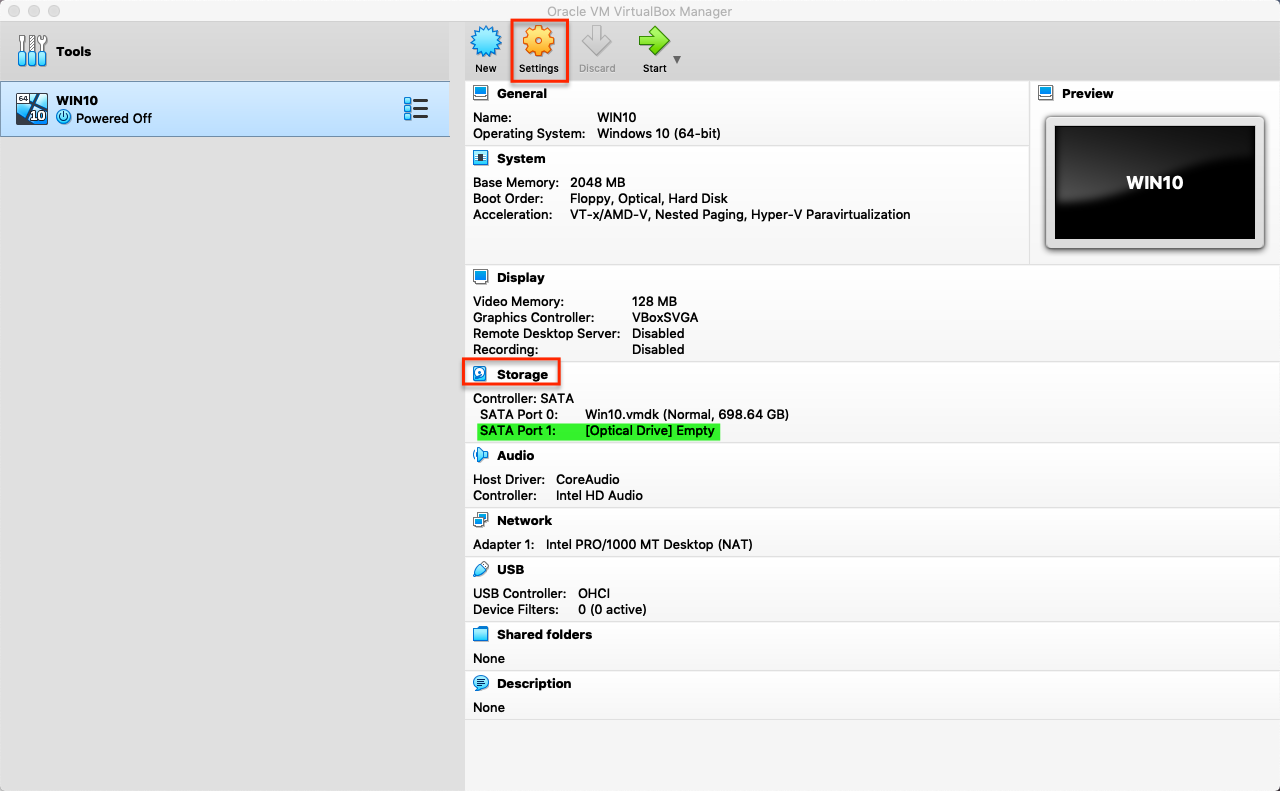Click the Windows 10 (64-bit) operating system text
This screenshot has width=1280, height=791.
(659, 133)
